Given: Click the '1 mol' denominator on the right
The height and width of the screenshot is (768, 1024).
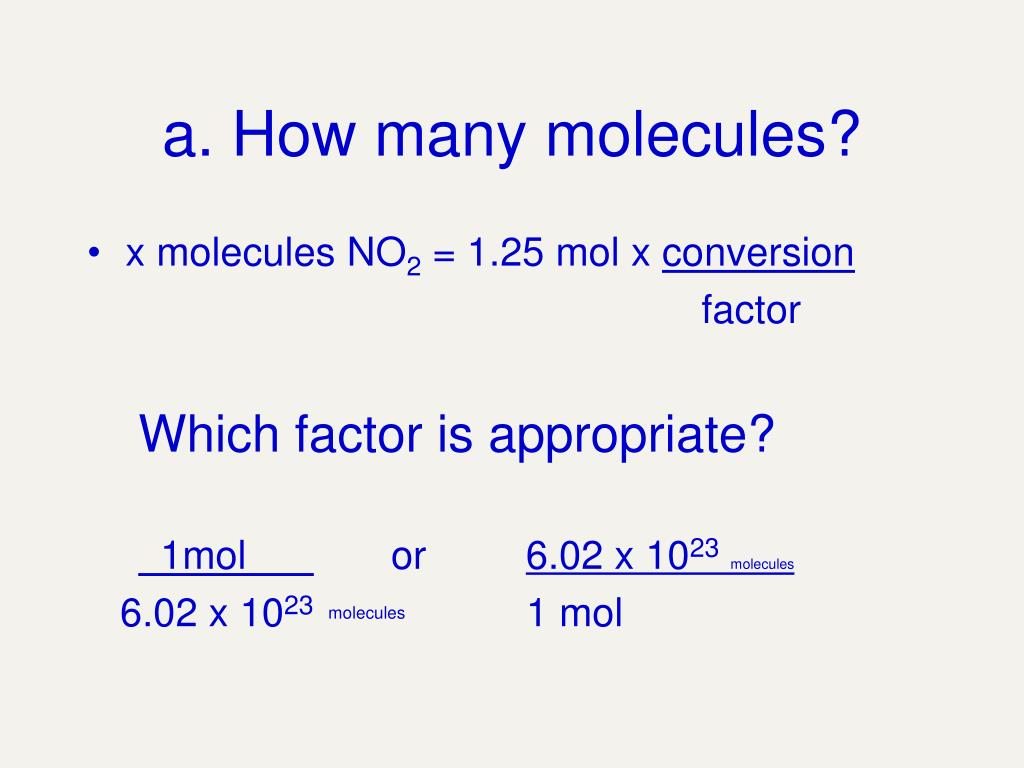Looking at the screenshot, I should point(575,613).
